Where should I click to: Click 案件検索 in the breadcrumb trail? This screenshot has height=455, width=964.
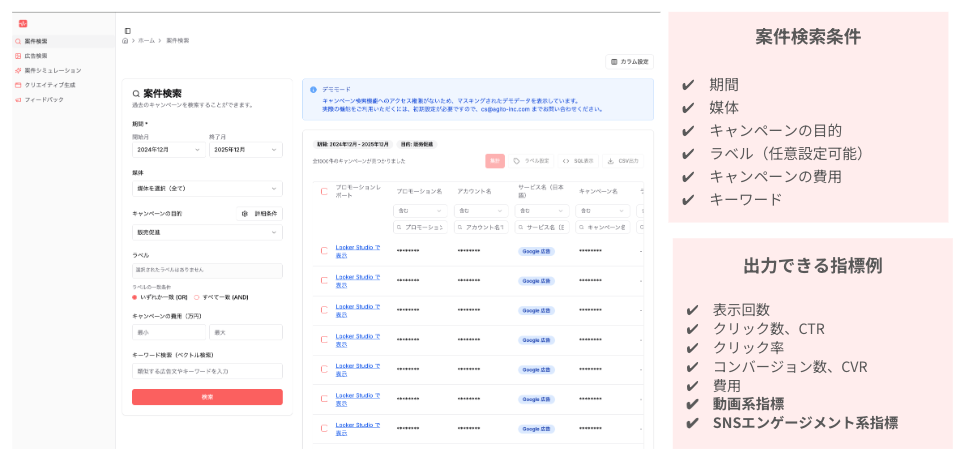(178, 41)
